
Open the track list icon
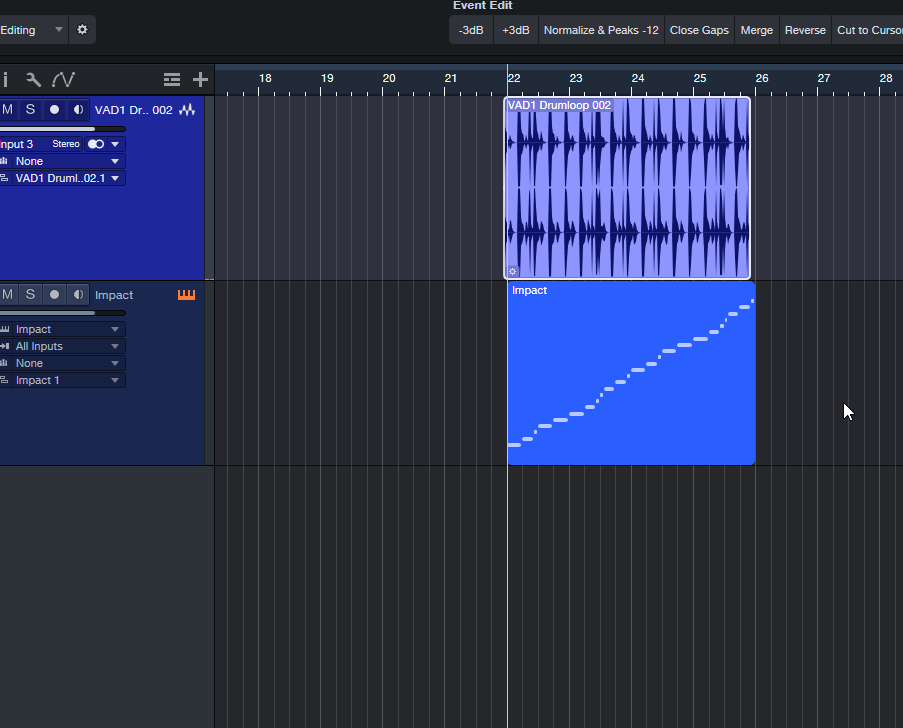(172, 80)
